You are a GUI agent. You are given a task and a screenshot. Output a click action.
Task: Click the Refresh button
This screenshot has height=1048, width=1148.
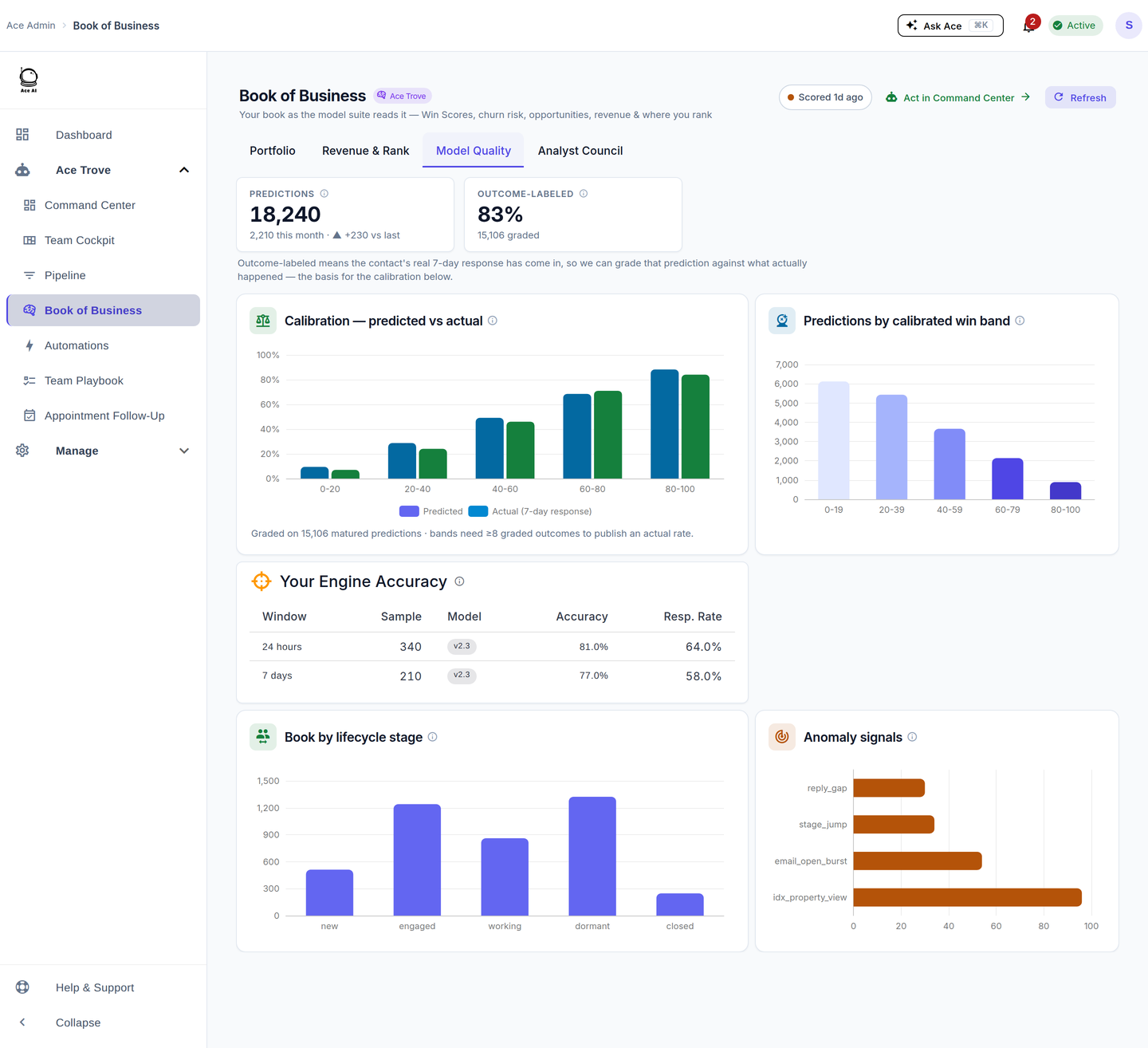1080,97
